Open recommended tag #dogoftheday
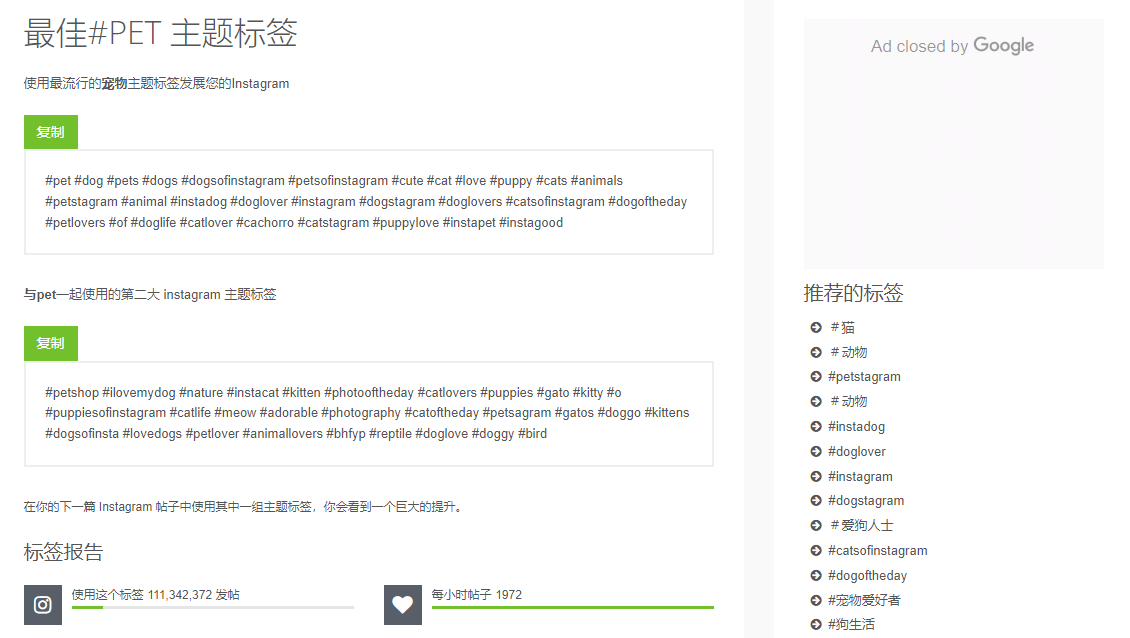The height and width of the screenshot is (638, 1130). pyautogui.click(x=868, y=575)
